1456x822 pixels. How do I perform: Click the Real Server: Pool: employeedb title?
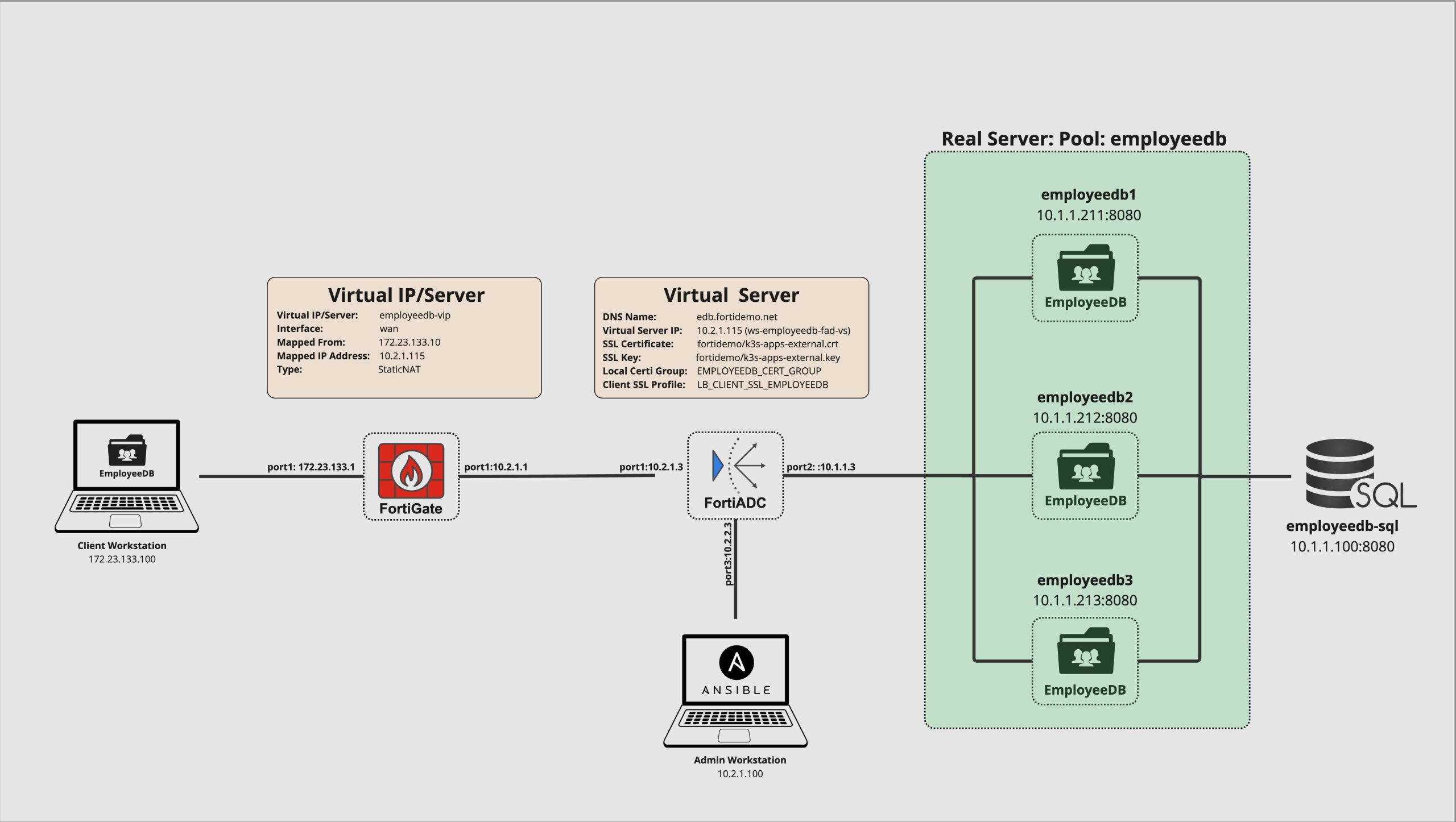[1083, 139]
